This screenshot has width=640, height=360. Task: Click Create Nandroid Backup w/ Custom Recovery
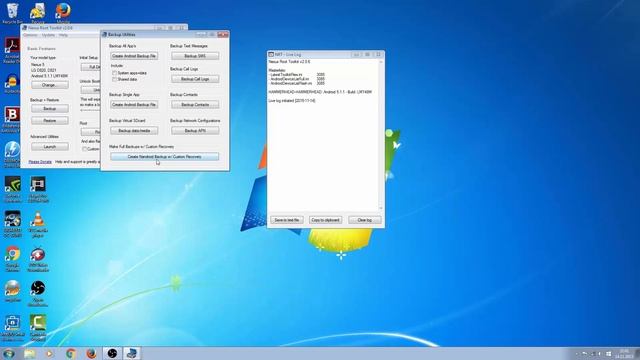(x=164, y=157)
